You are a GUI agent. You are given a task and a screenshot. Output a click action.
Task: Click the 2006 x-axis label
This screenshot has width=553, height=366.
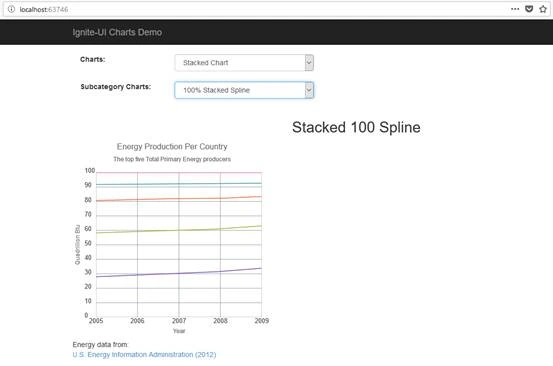[137, 321]
